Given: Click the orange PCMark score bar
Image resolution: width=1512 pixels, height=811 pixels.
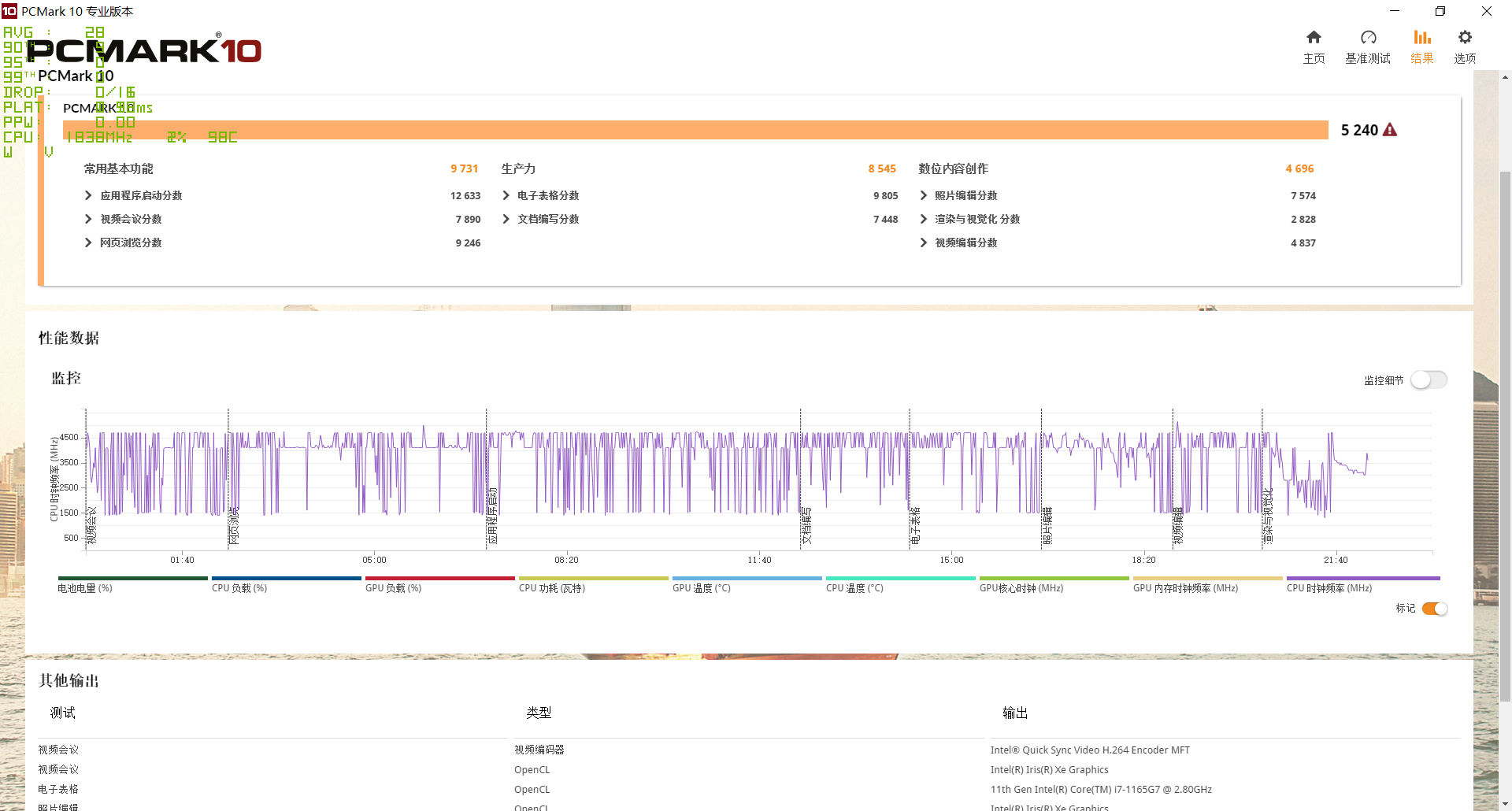Looking at the screenshot, I should pyautogui.click(x=695, y=130).
